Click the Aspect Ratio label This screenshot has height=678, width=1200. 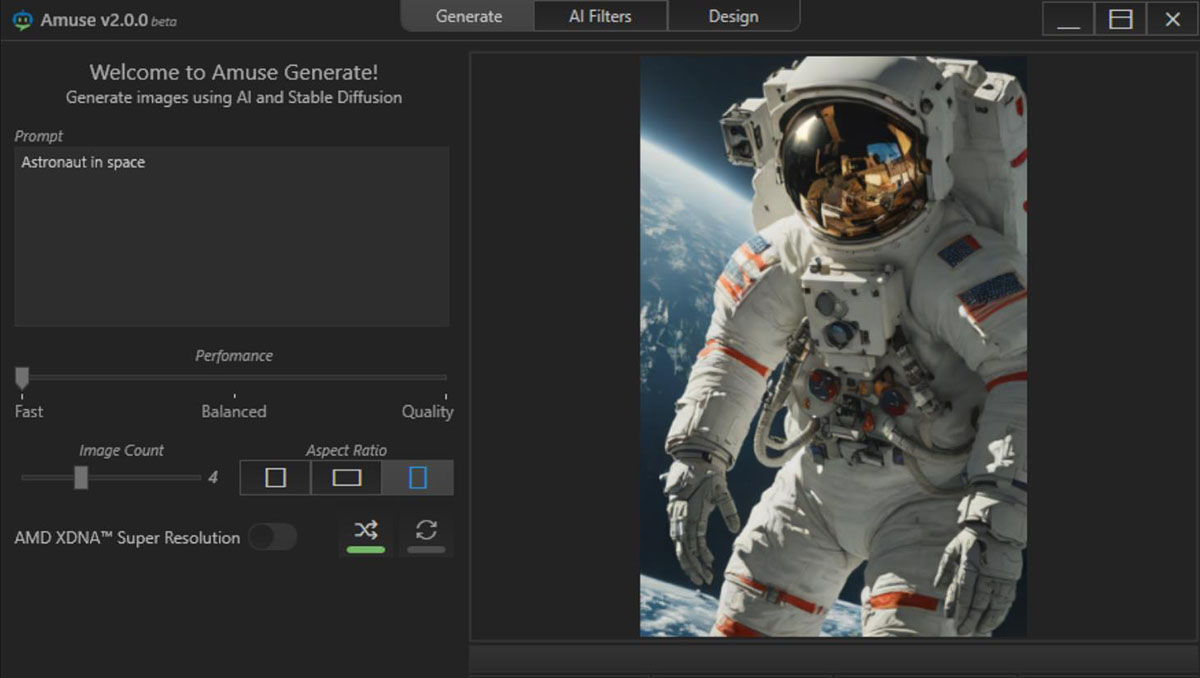tap(346, 450)
